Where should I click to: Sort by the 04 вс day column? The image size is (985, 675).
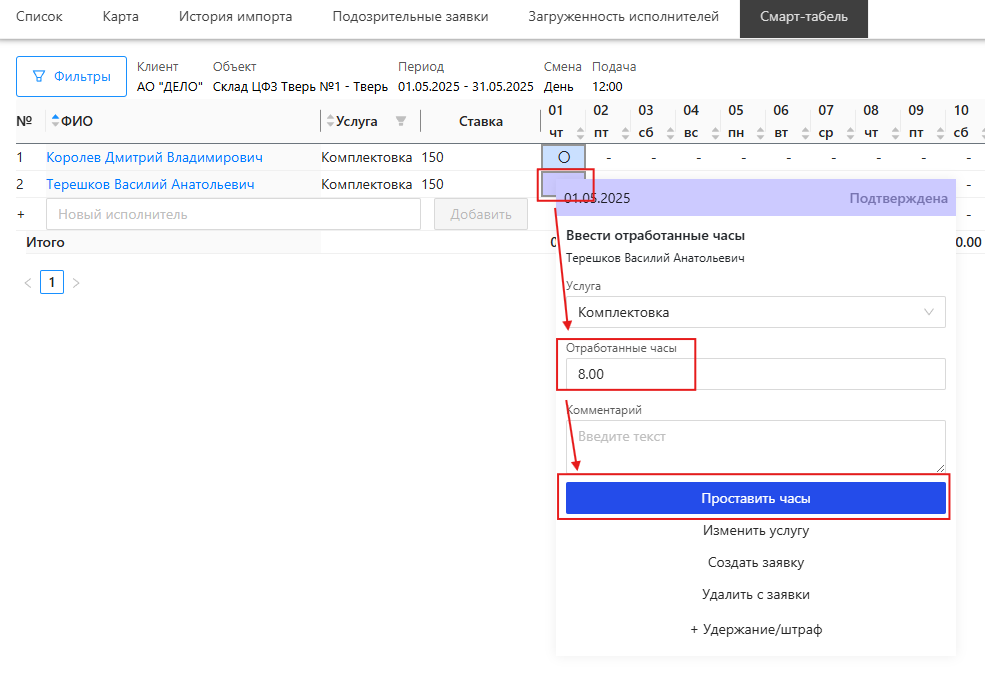714,133
